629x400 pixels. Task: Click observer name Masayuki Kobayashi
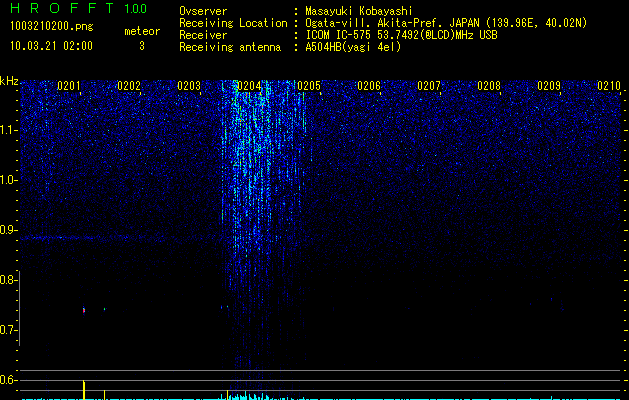(x=359, y=11)
